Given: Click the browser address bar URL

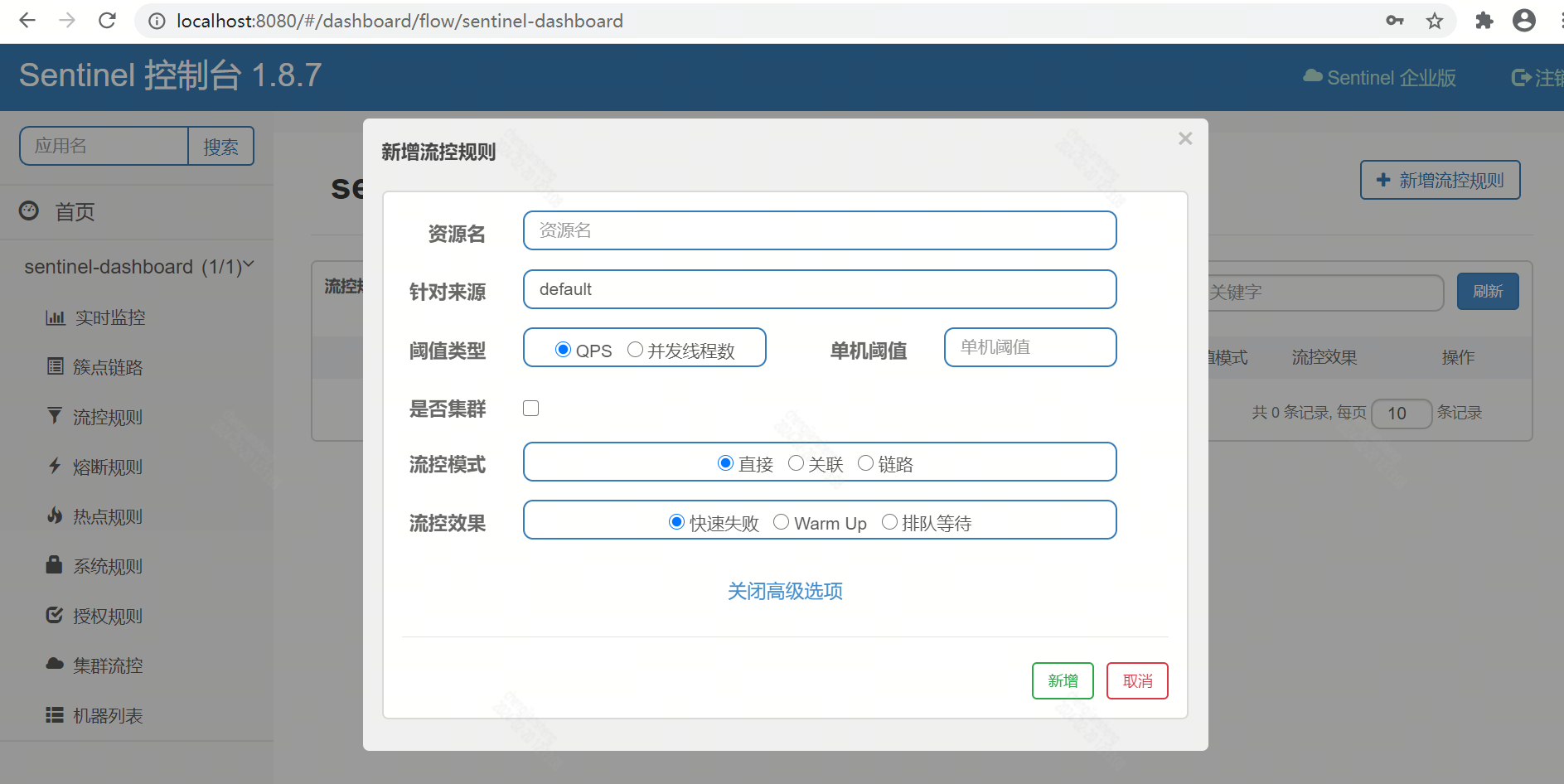Looking at the screenshot, I should coord(399,21).
